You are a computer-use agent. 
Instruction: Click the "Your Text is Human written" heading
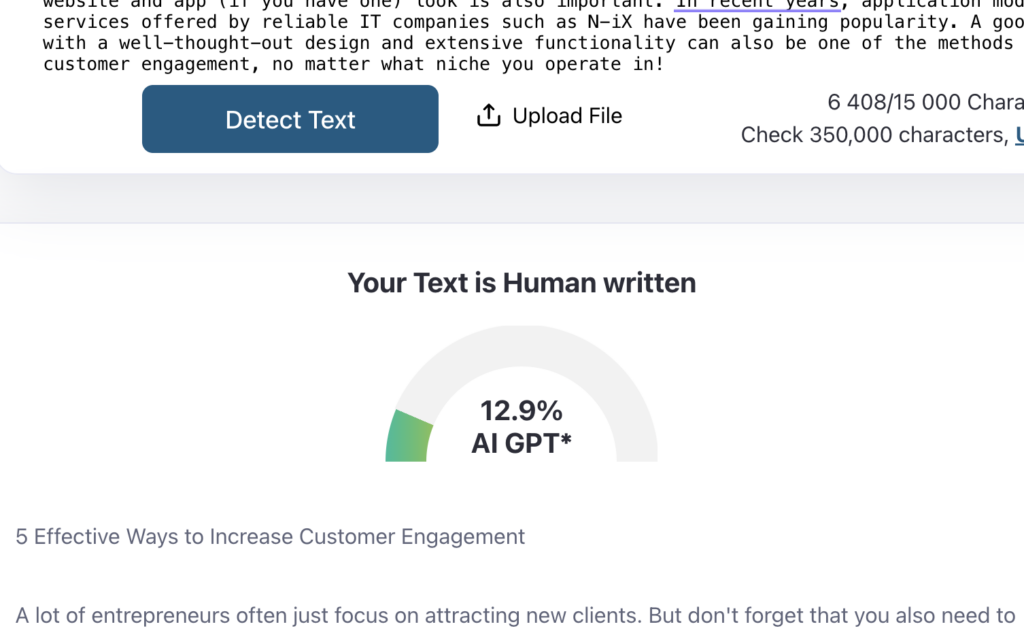tap(521, 283)
